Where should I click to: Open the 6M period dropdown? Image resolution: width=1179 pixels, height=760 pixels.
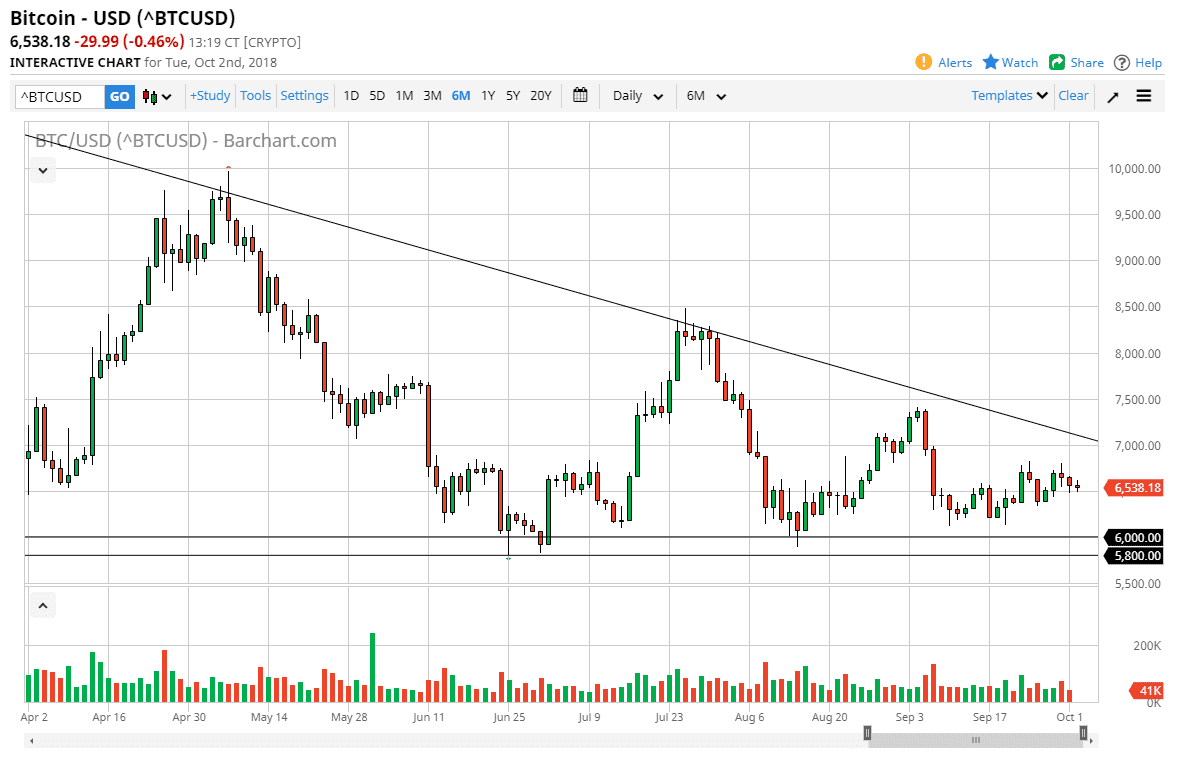pos(706,96)
